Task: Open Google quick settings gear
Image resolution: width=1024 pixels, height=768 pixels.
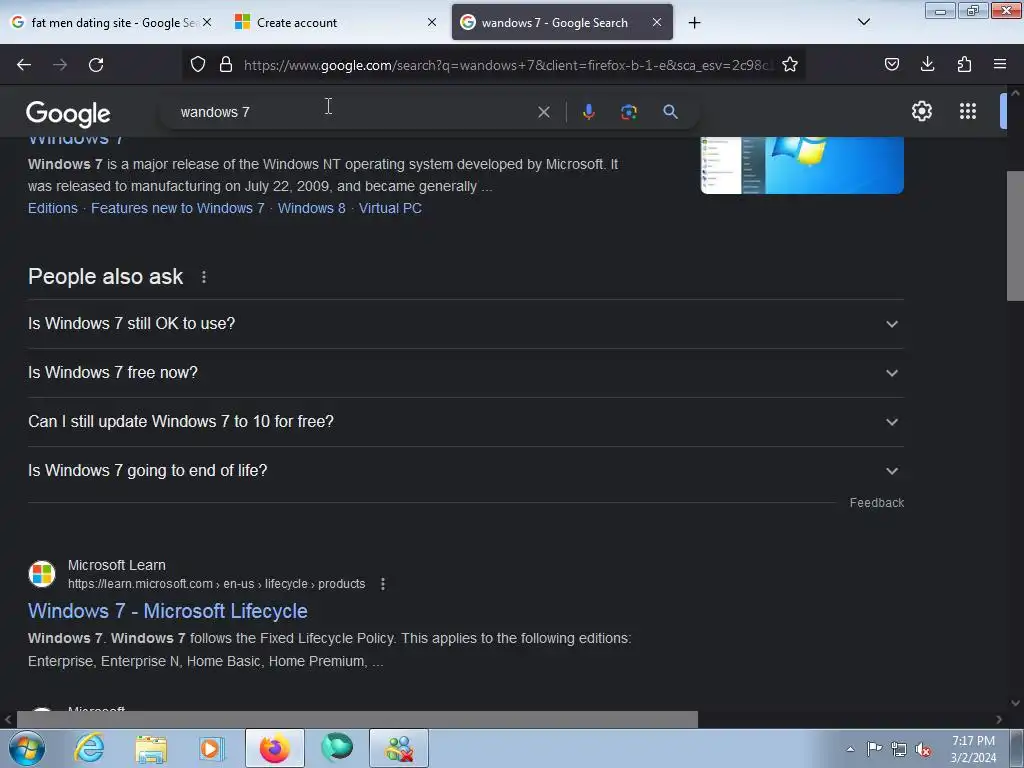Action: tap(921, 111)
